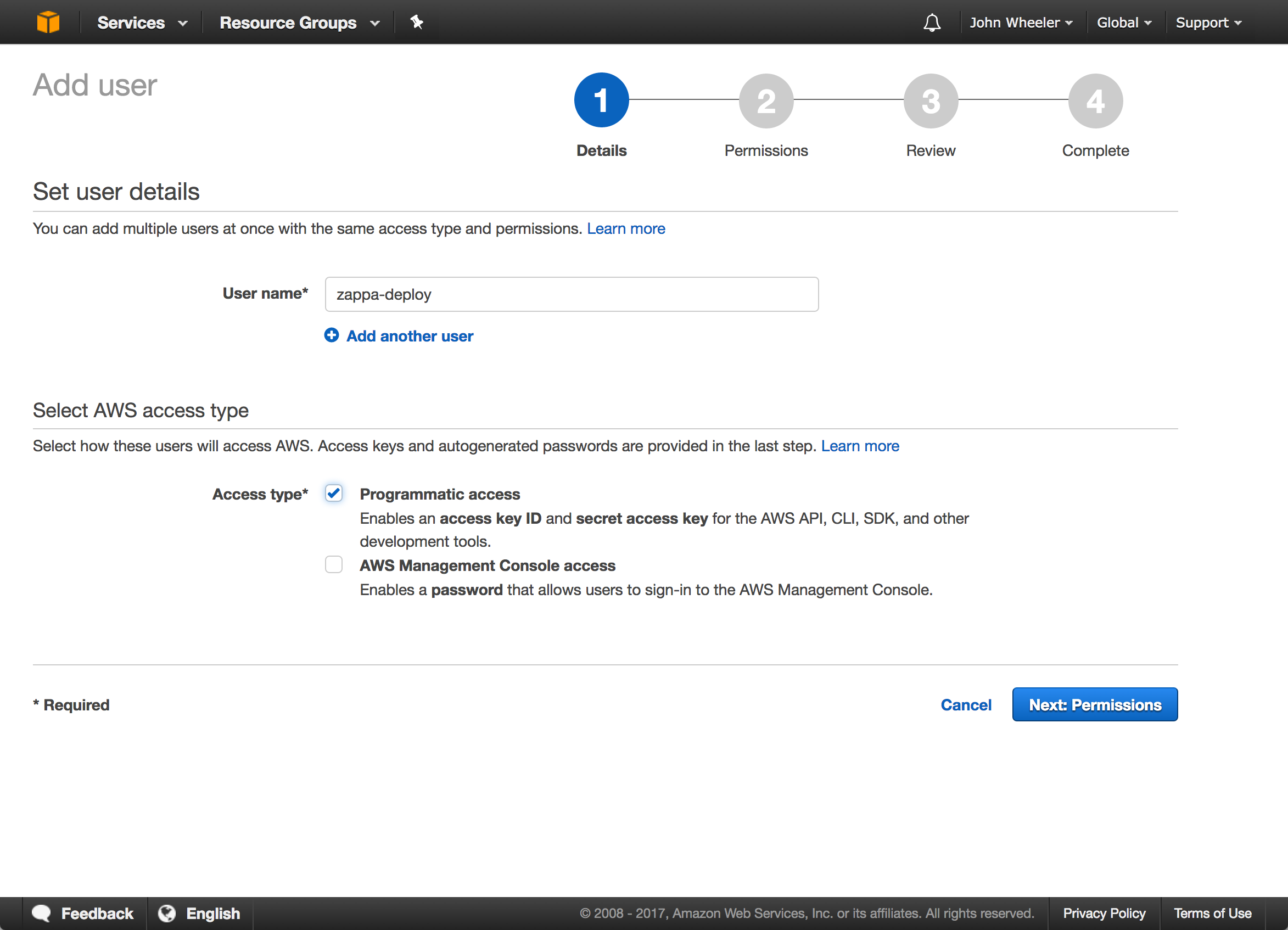The width and height of the screenshot is (1288, 930).
Task: Click the User name text field
Action: 572,294
